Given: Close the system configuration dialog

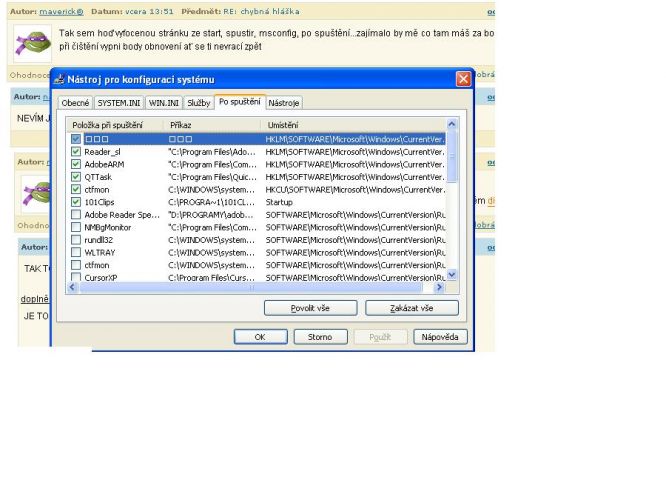Looking at the screenshot, I should click(x=463, y=79).
